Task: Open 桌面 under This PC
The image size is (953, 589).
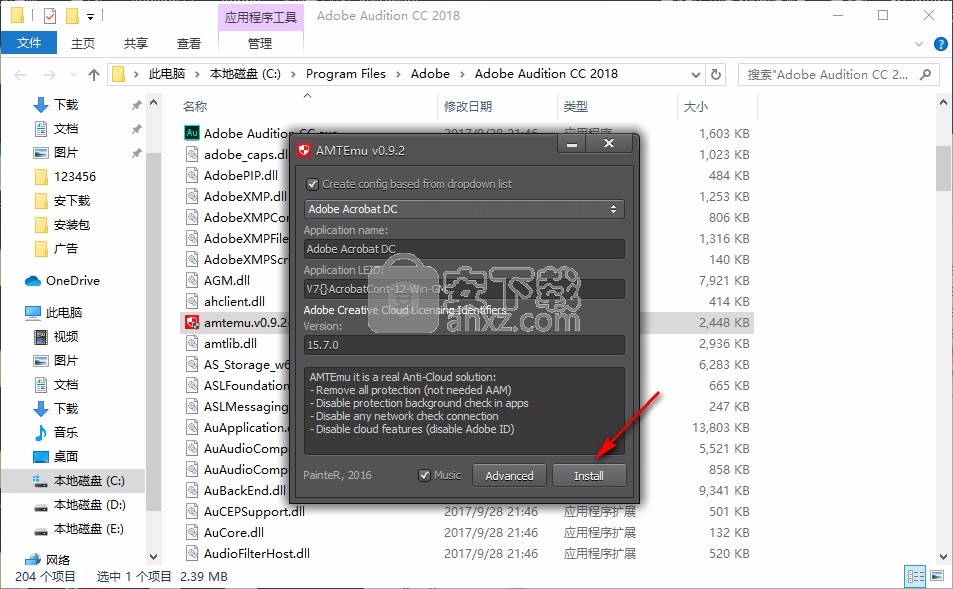Action: tap(66, 456)
